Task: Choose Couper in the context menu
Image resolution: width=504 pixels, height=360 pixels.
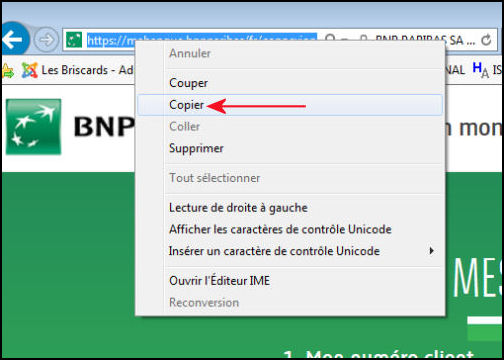Action: pyautogui.click(x=289, y=83)
